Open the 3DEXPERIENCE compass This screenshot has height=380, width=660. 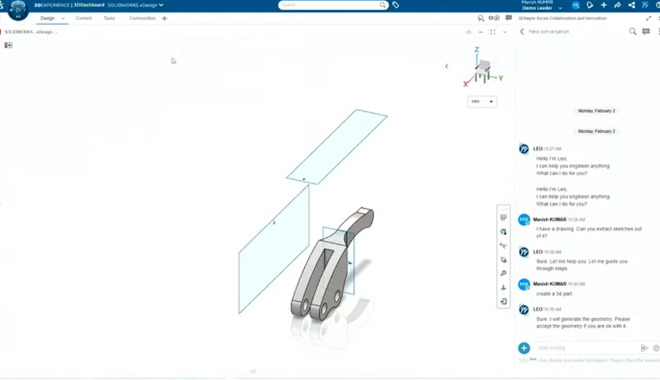click(x=18, y=10)
